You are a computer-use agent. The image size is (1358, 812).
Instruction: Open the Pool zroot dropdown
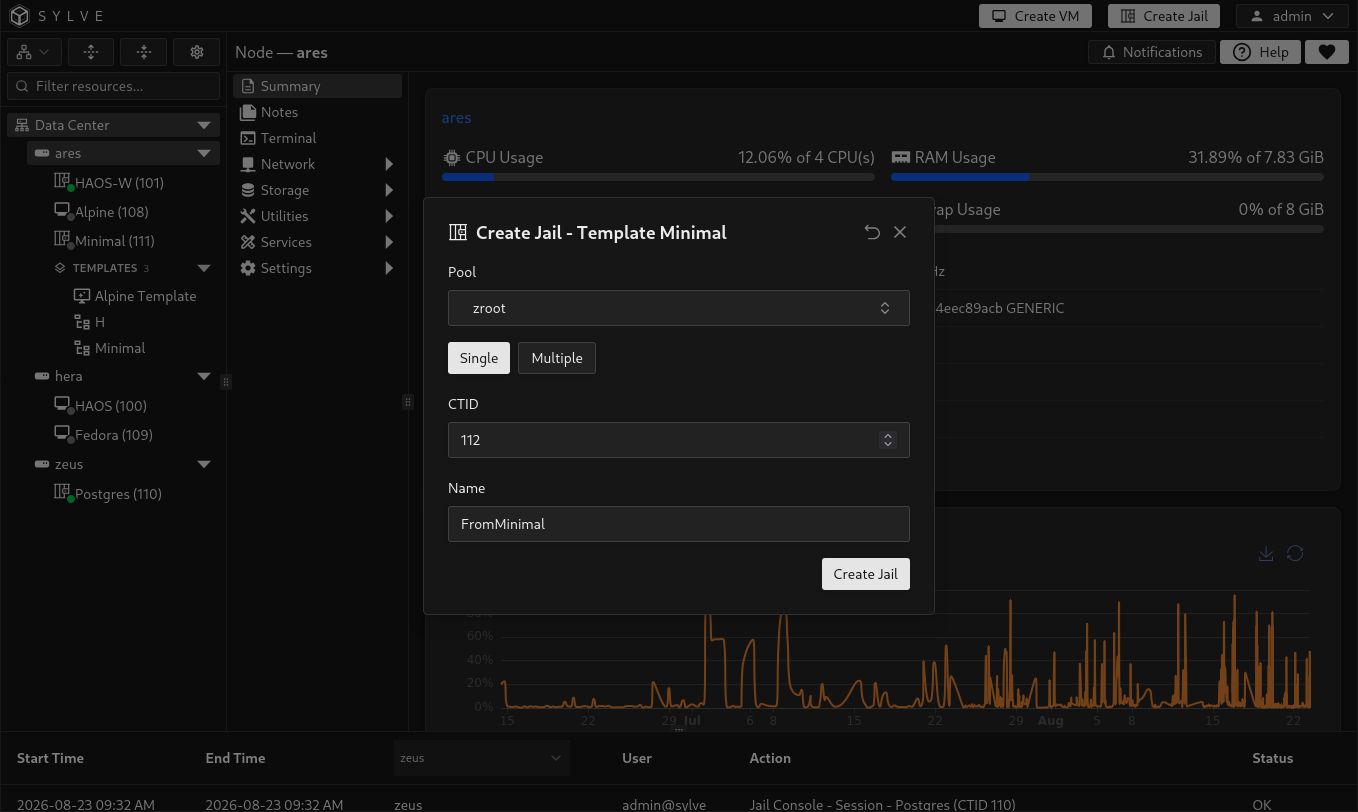679,308
